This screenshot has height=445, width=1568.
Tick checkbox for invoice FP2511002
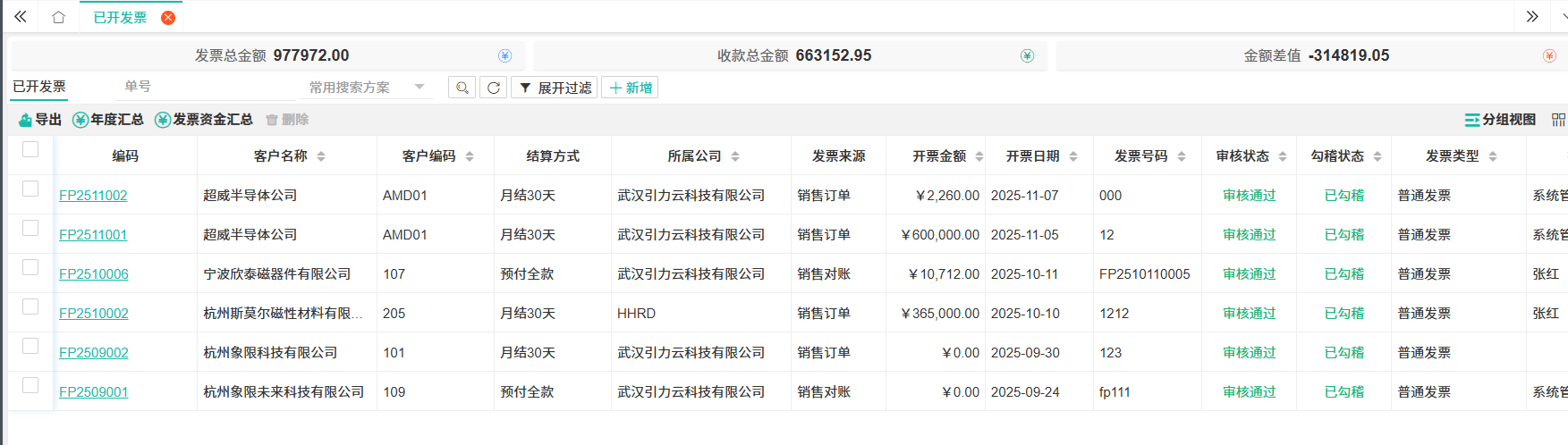click(30, 189)
